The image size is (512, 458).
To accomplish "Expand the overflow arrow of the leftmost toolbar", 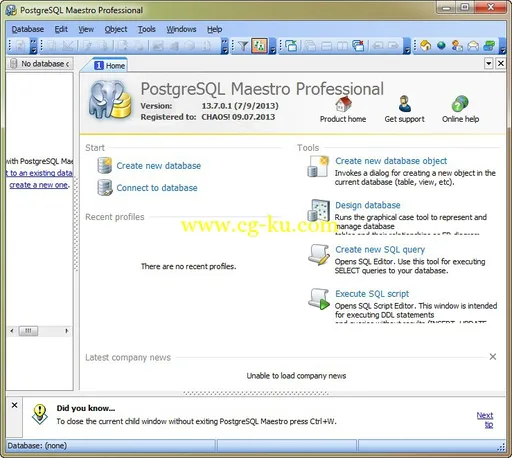I will pos(33,46).
